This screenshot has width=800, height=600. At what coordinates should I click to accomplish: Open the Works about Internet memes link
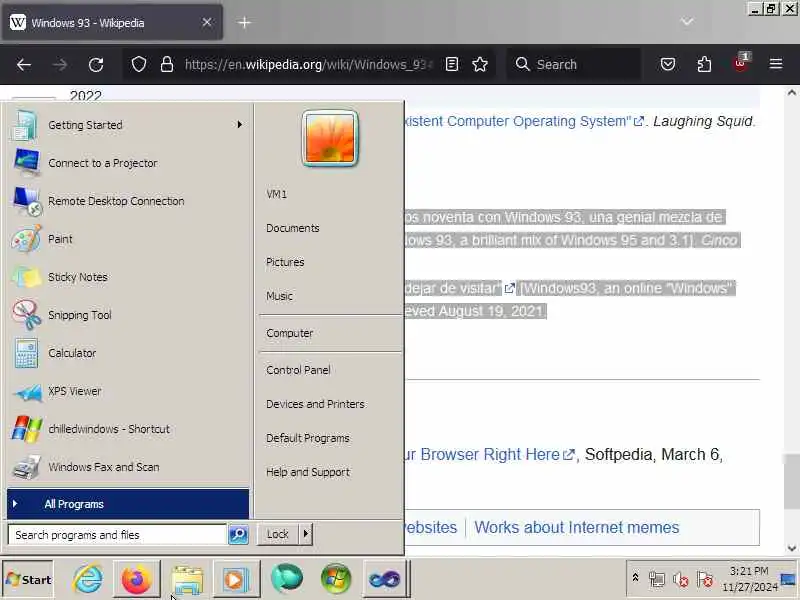point(577,527)
